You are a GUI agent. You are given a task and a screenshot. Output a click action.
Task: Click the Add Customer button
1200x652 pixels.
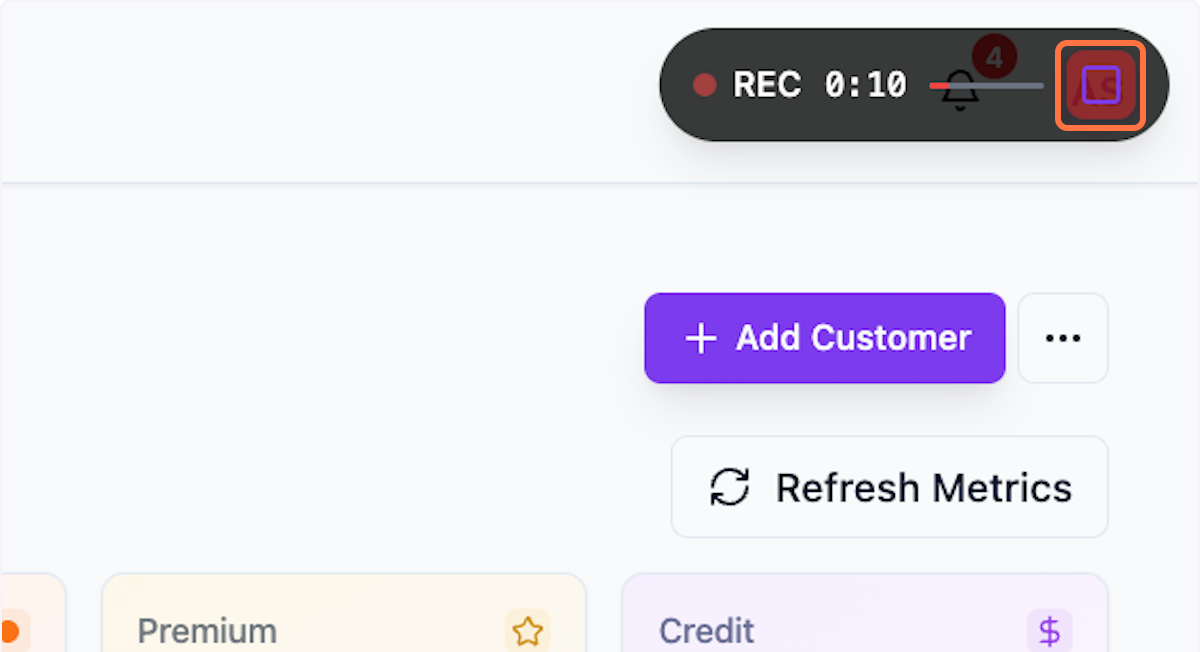click(x=824, y=338)
